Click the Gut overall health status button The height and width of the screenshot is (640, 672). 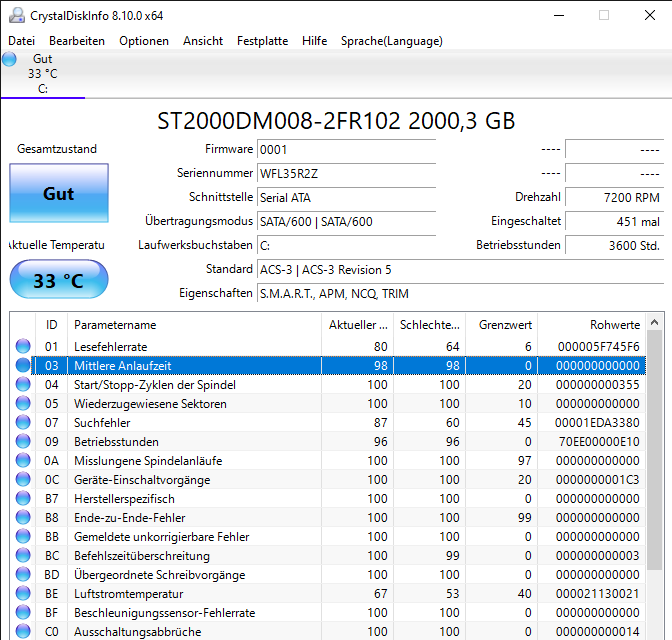click(59, 193)
